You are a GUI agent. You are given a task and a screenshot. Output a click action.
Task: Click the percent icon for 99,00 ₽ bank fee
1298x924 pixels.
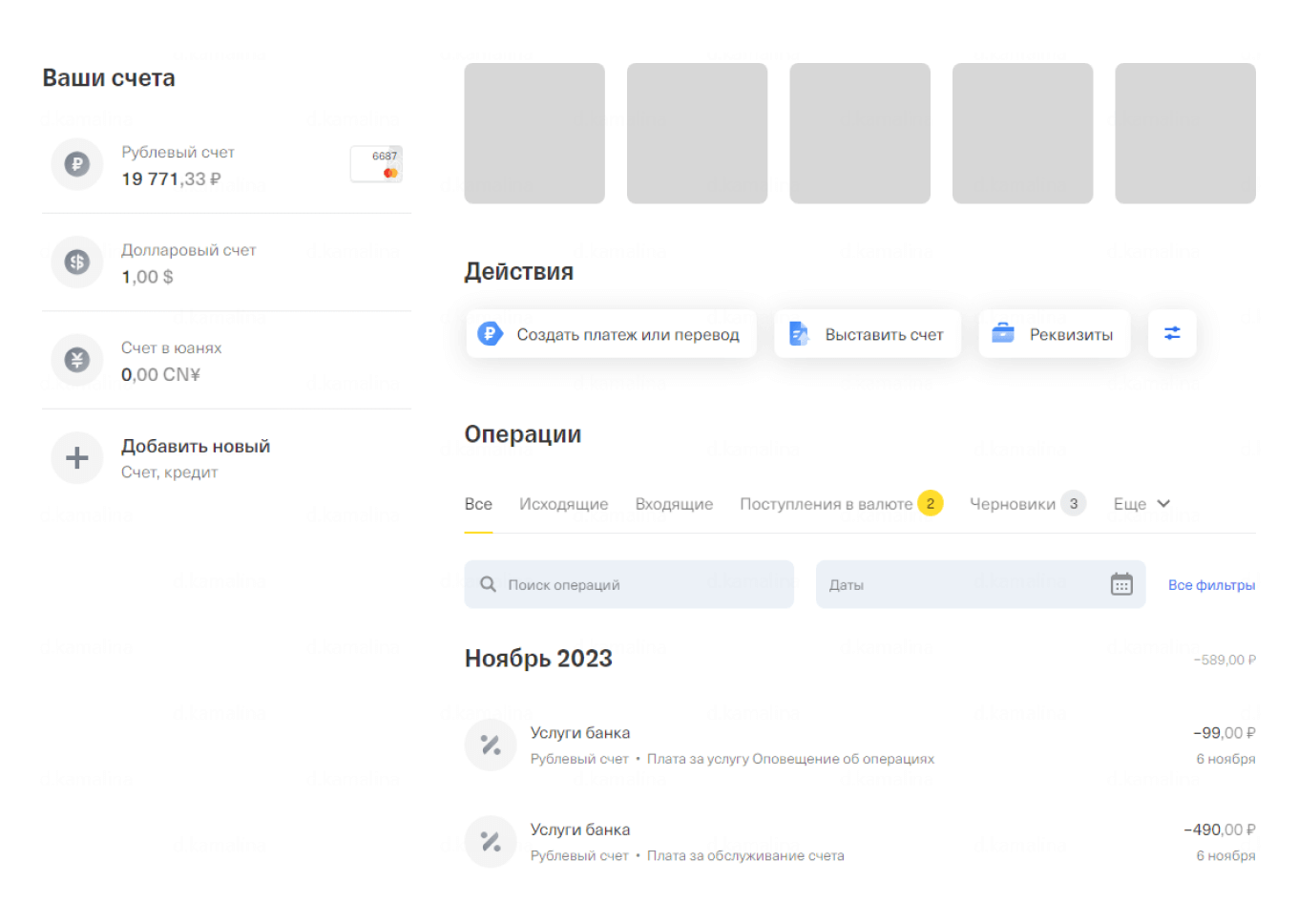click(x=491, y=745)
